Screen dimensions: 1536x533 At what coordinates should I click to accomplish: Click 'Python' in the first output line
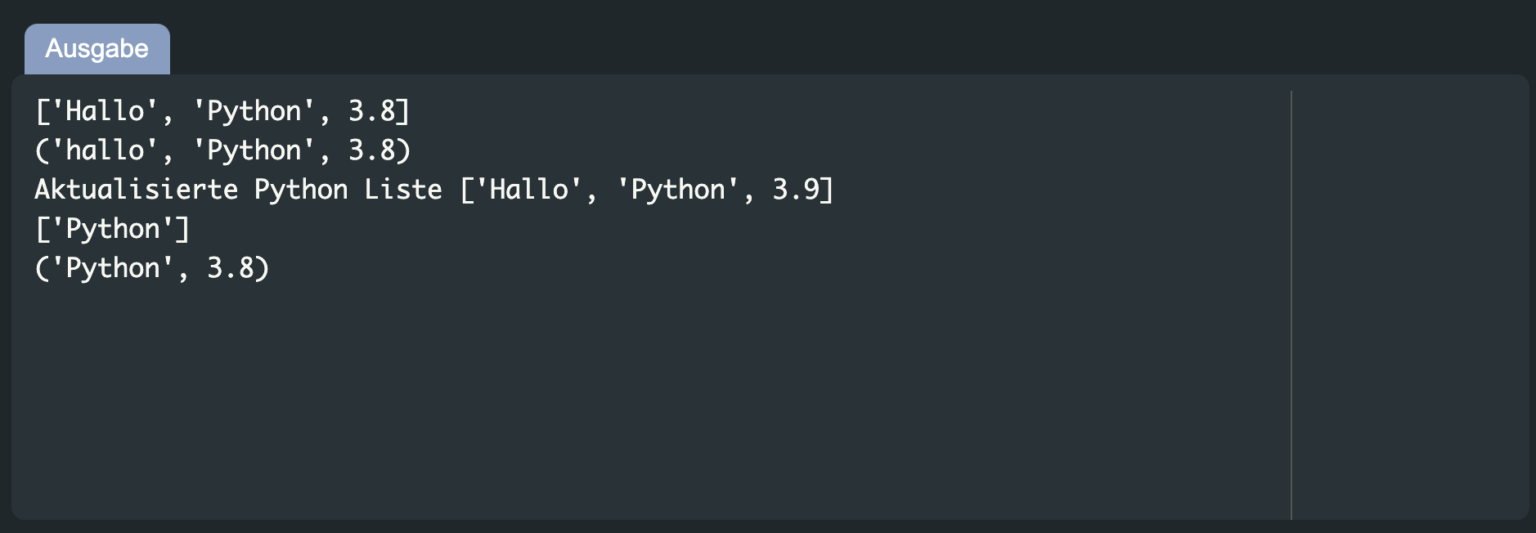[254, 111]
